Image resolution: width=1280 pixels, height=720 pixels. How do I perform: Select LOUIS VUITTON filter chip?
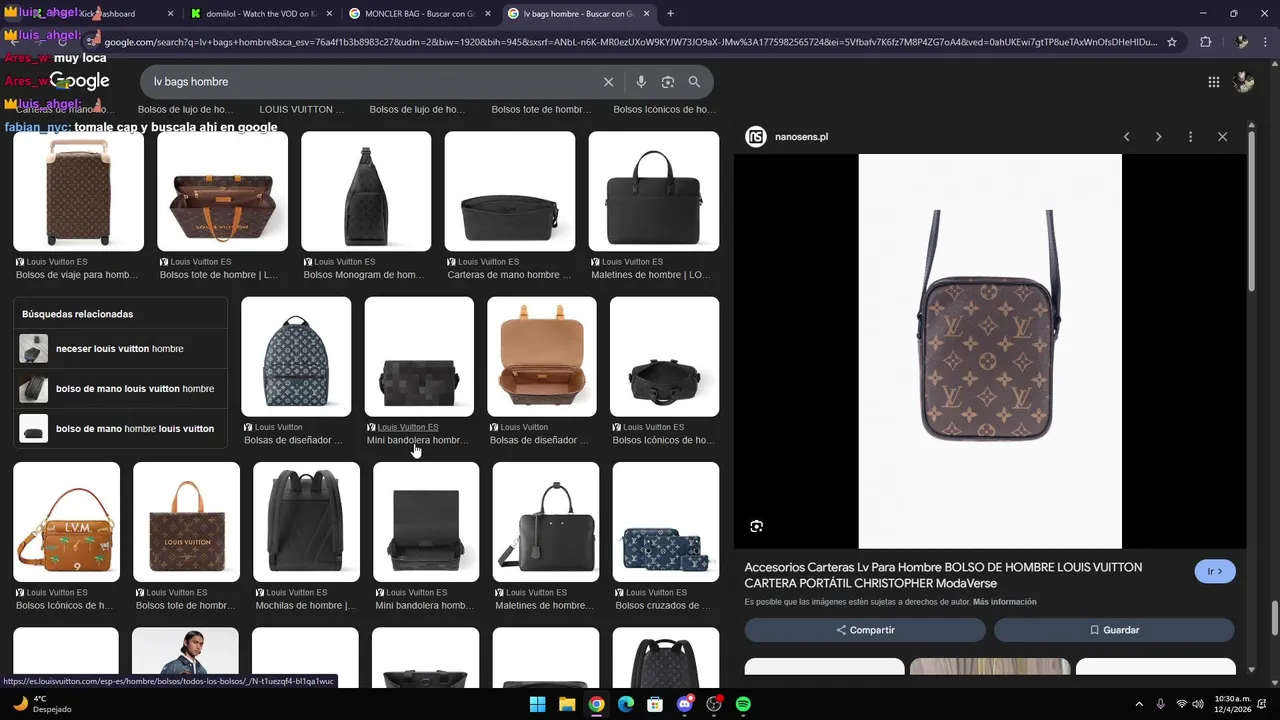(x=302, y=109)
